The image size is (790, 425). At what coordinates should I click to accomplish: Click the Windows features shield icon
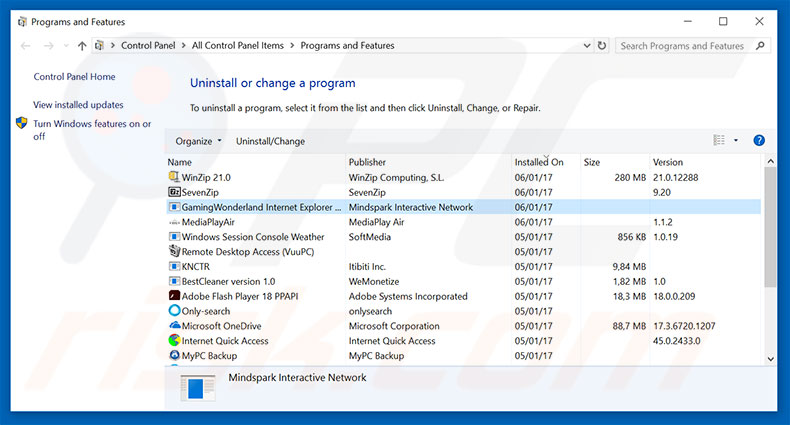pyautogui.click(x=21, y=122)
